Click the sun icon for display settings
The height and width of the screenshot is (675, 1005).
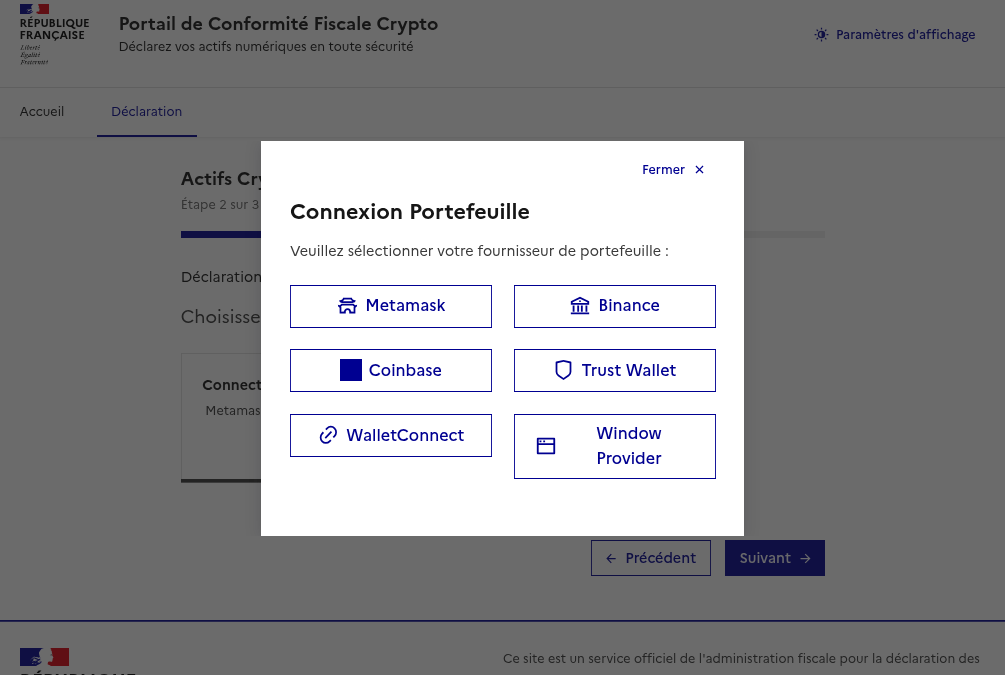[821, 35]
